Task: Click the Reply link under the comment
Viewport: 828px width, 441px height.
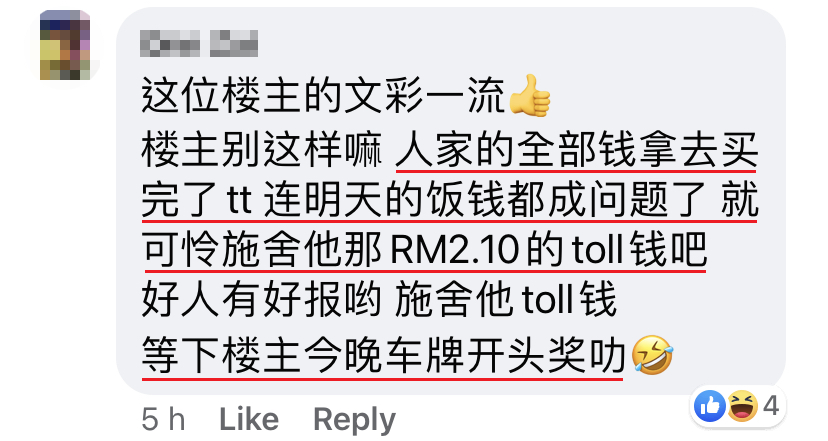Action: click(354, 421)
